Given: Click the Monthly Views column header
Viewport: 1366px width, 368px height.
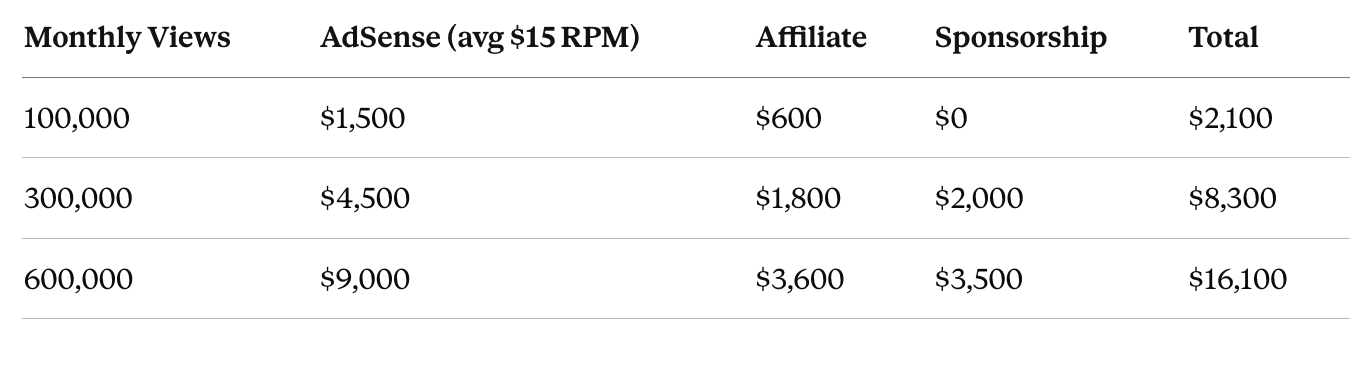Looking at the screenshot, I should (x=127, y=38).
